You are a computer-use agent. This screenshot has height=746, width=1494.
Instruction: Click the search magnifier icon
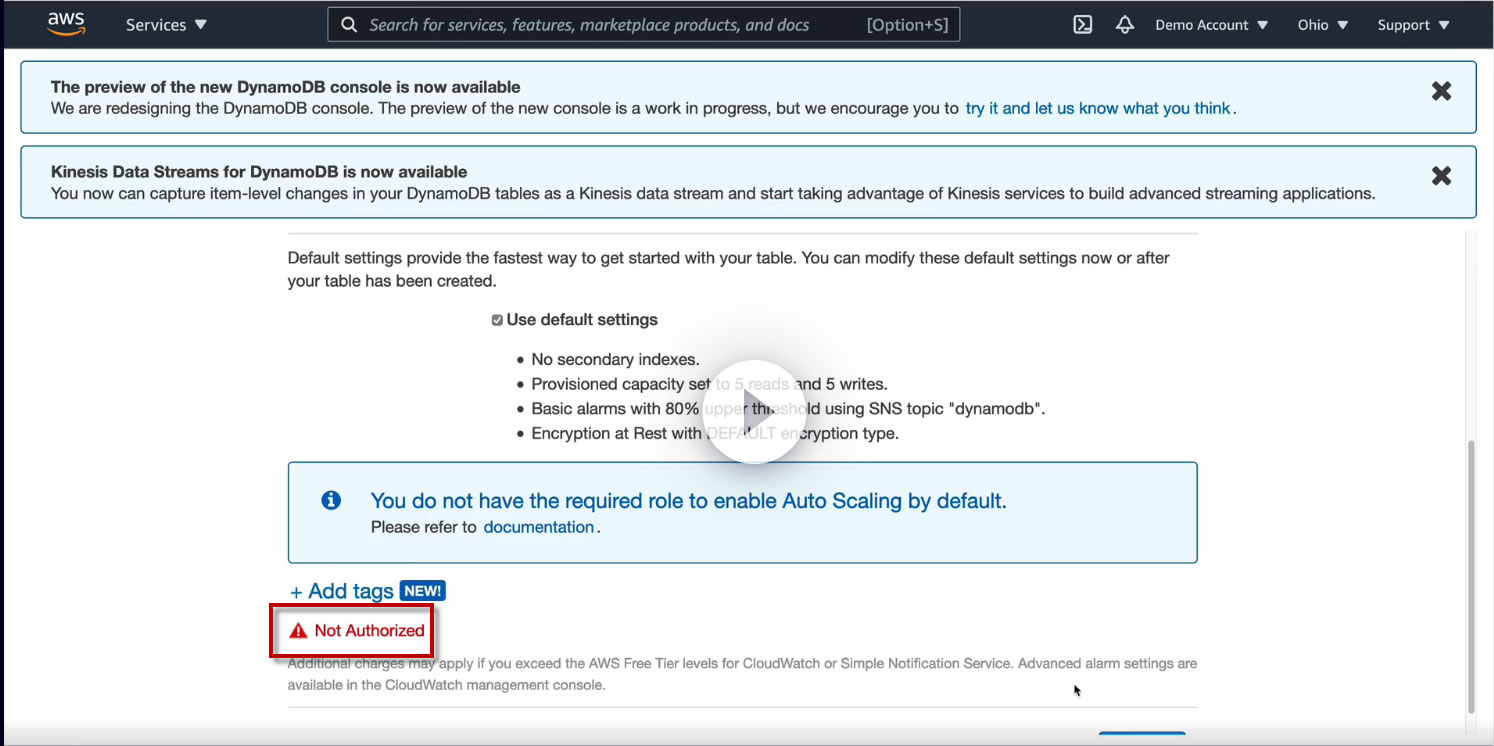tap(349, 25)
